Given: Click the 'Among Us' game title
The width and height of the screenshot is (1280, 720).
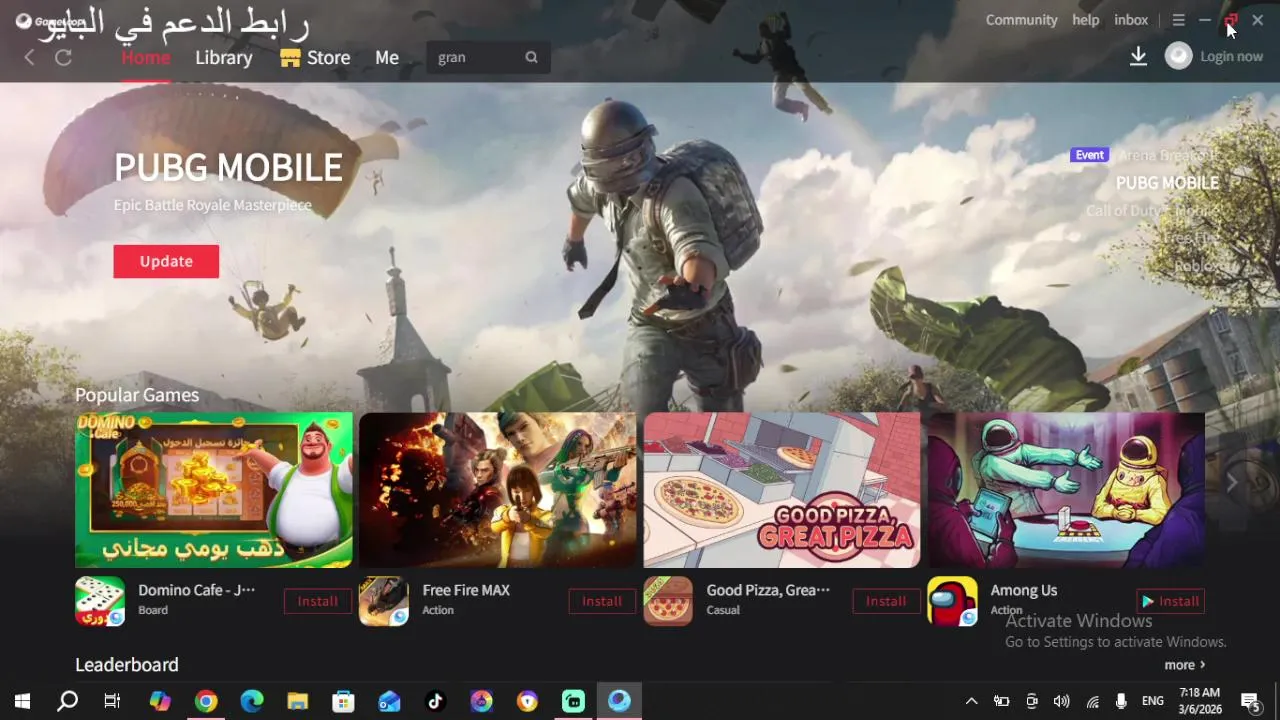Looking at the screenshot, I should point(1024,590).
